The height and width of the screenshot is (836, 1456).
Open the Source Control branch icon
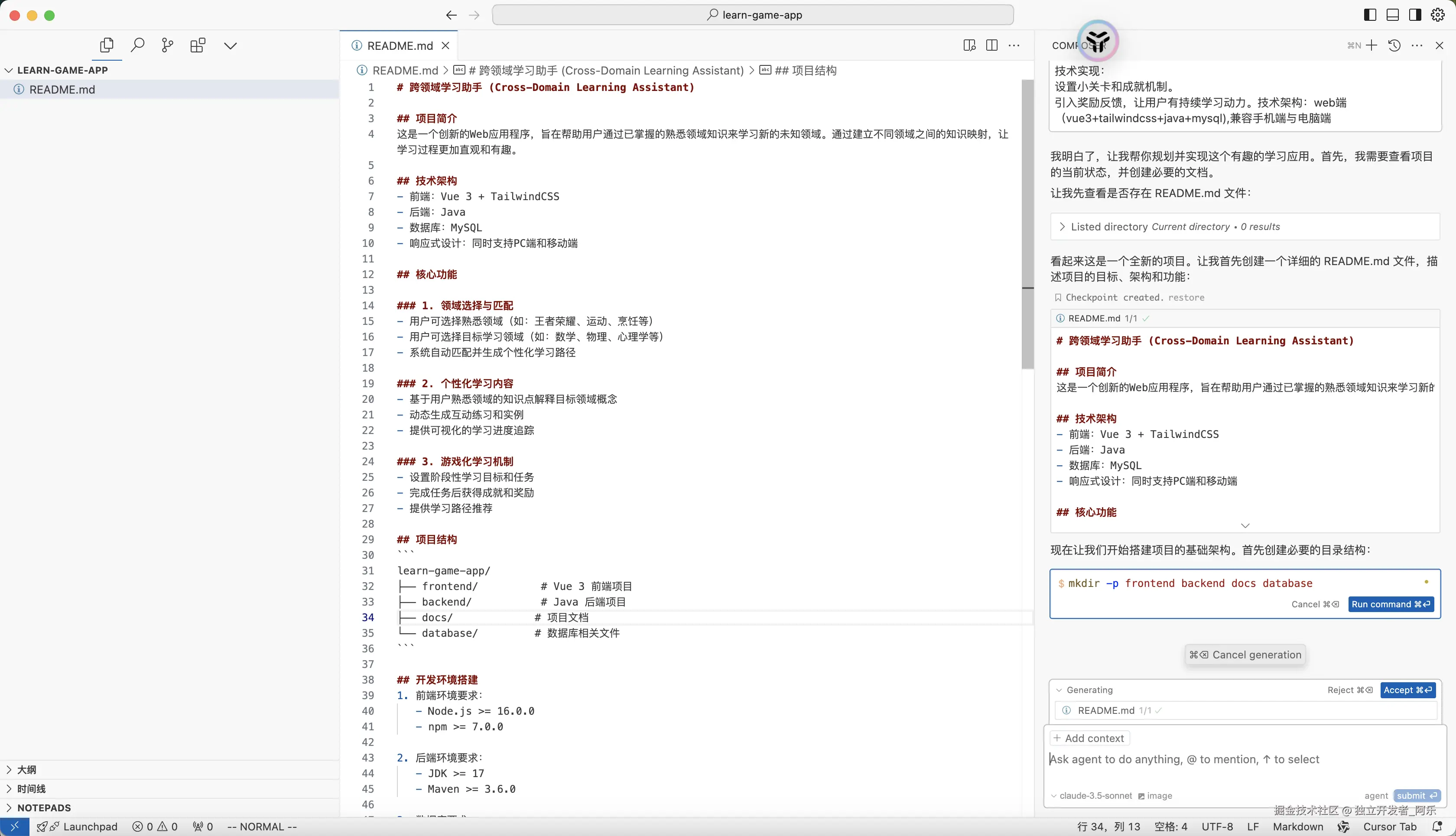click(x=167, y=45)
